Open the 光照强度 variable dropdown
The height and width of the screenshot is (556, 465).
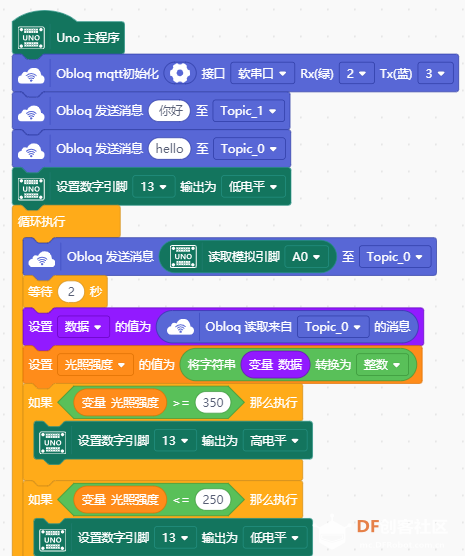tap(95, 365)
